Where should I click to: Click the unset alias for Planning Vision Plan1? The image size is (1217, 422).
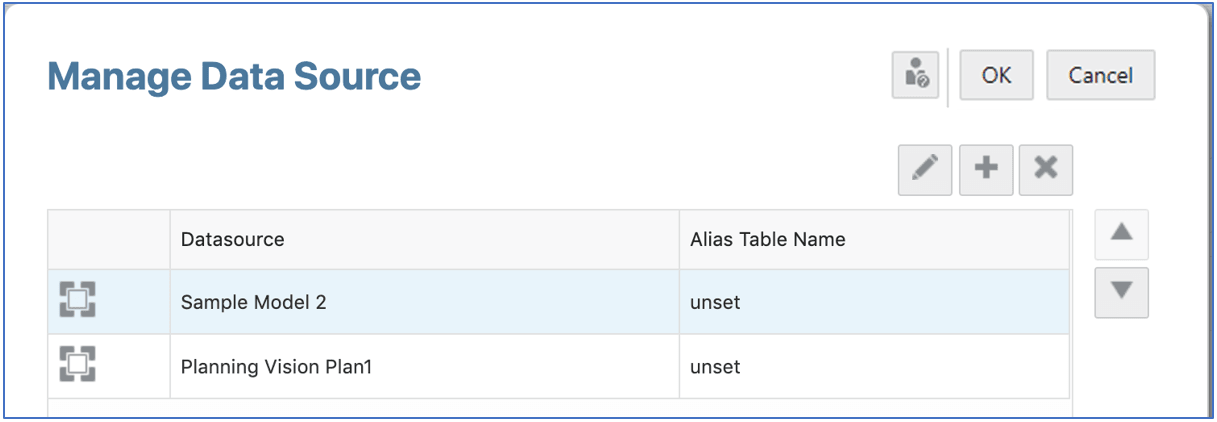tap(715, 366)
